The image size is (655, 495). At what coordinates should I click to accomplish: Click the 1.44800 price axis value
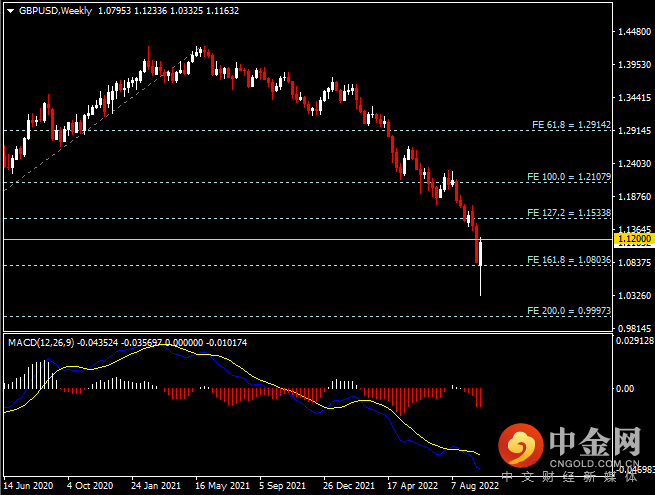635,32
